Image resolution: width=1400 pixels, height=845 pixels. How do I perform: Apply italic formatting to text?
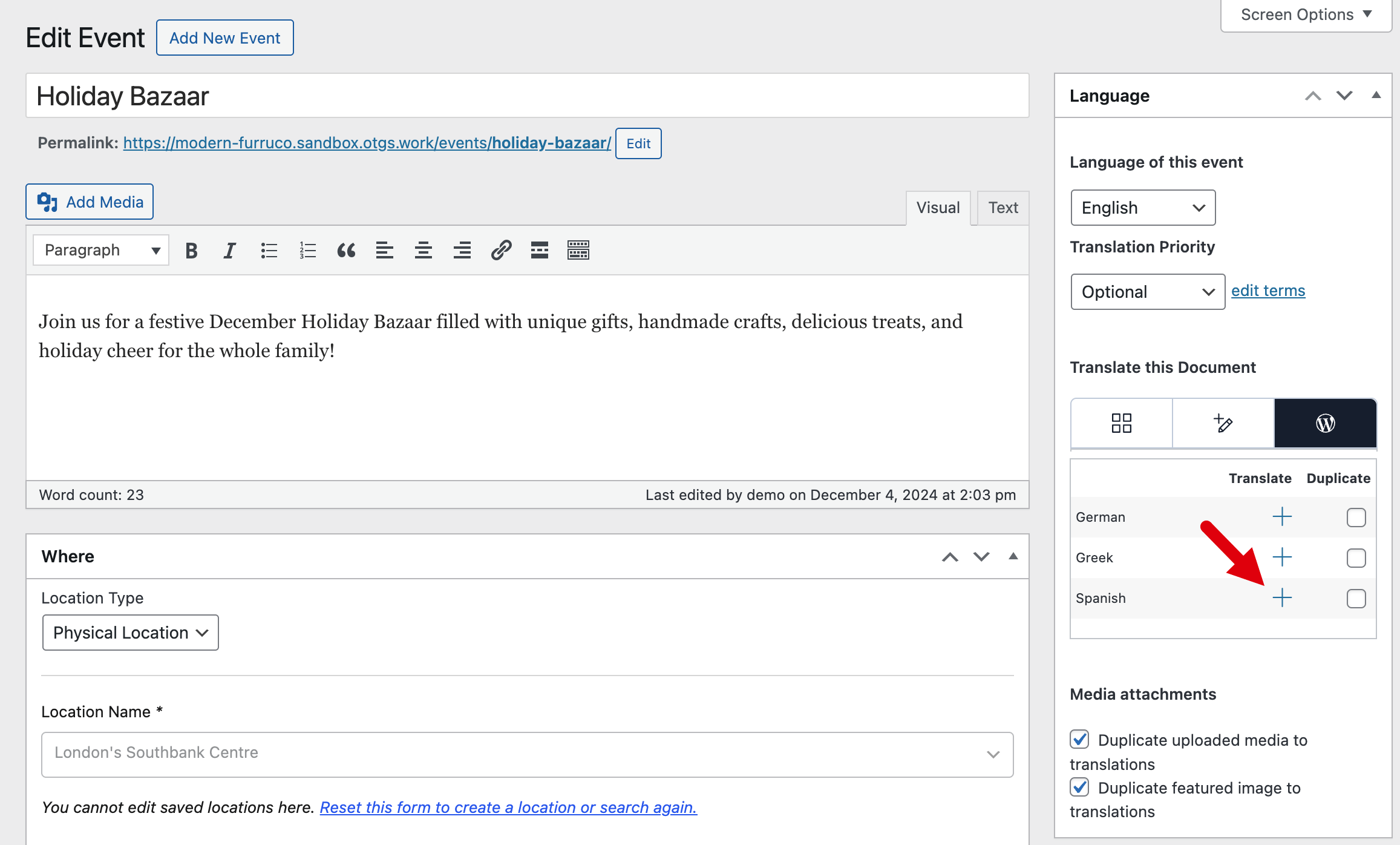(x=229, y=250)
